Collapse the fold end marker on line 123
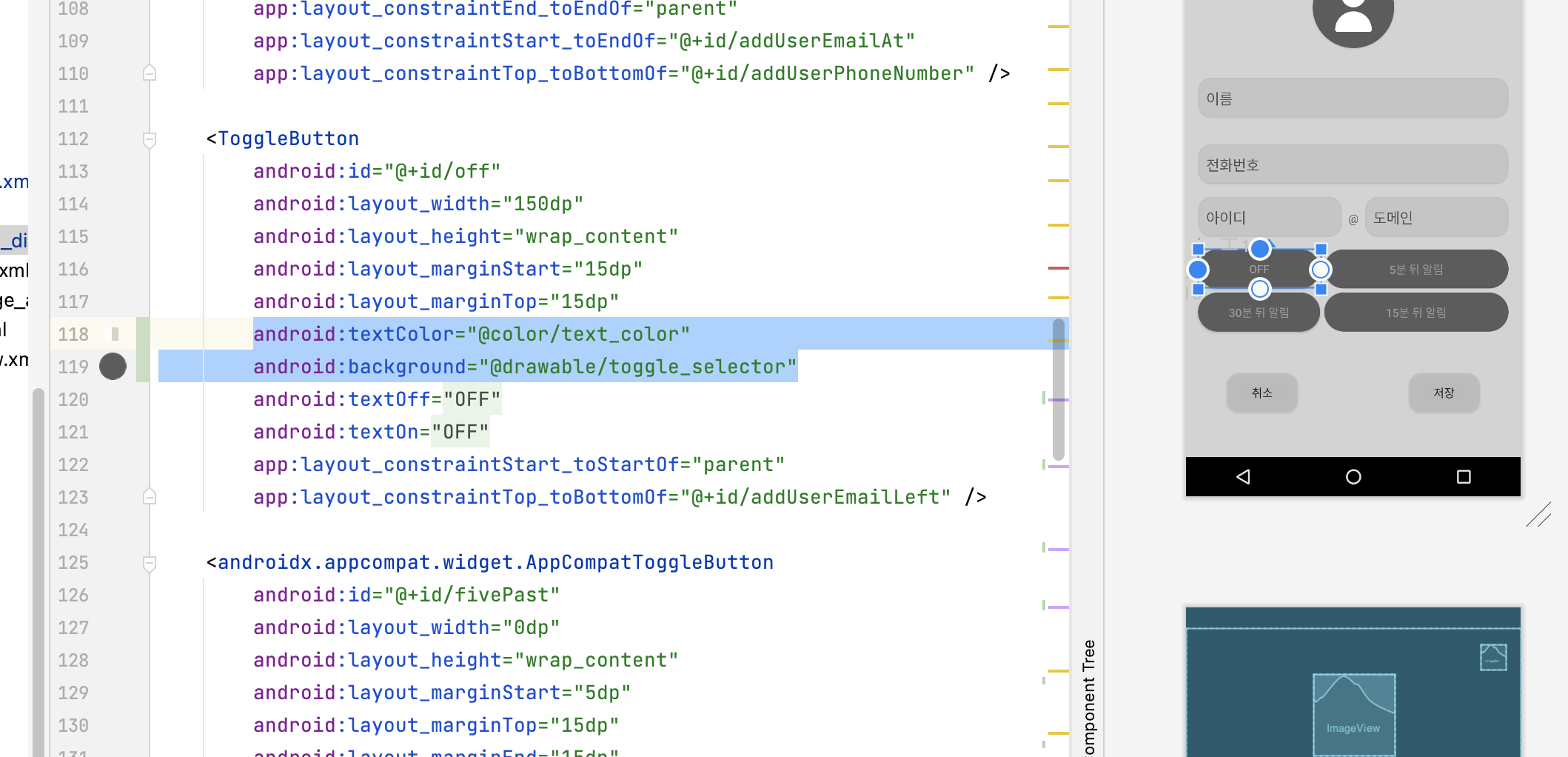The image size is (1568, 757). 150,497
